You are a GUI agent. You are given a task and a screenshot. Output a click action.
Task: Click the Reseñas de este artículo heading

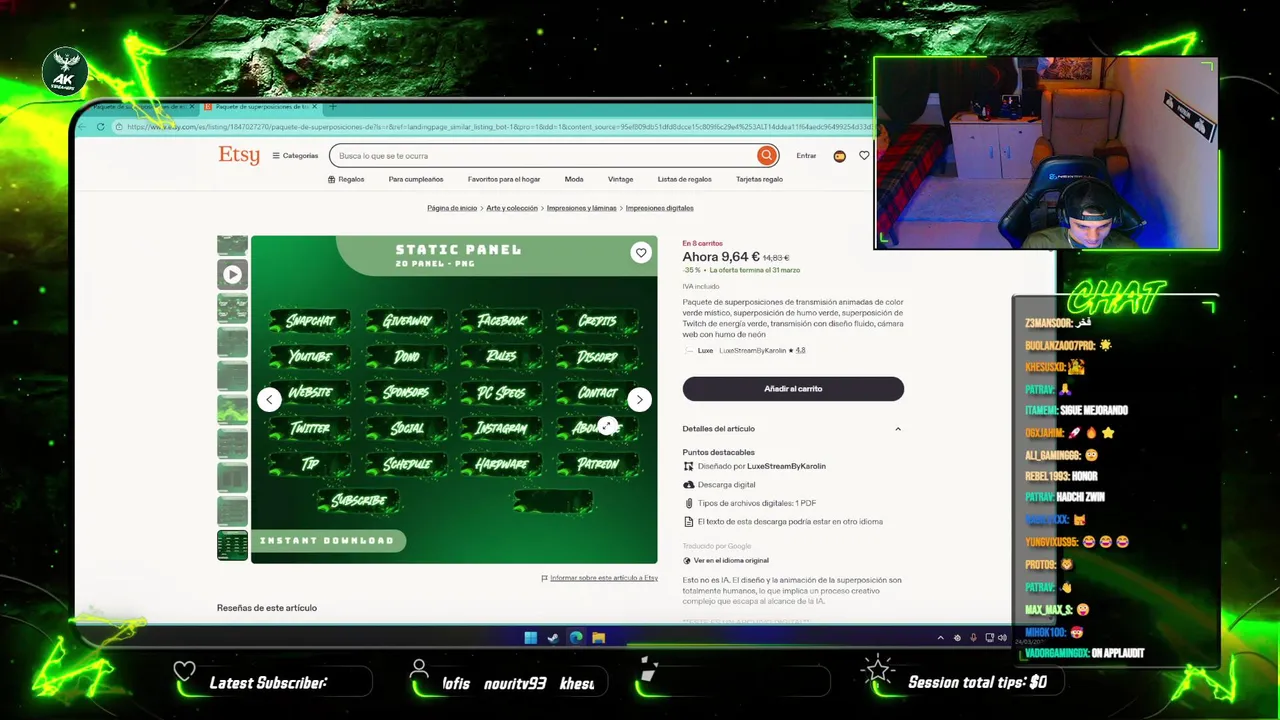267,608
